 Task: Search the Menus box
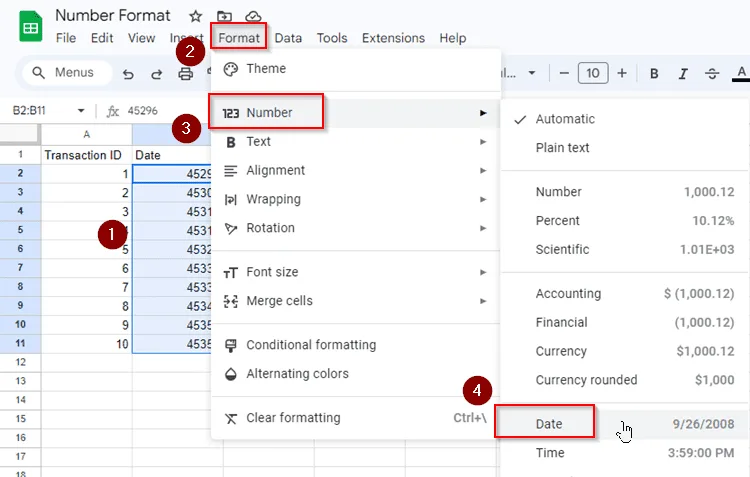pos(67,73)
